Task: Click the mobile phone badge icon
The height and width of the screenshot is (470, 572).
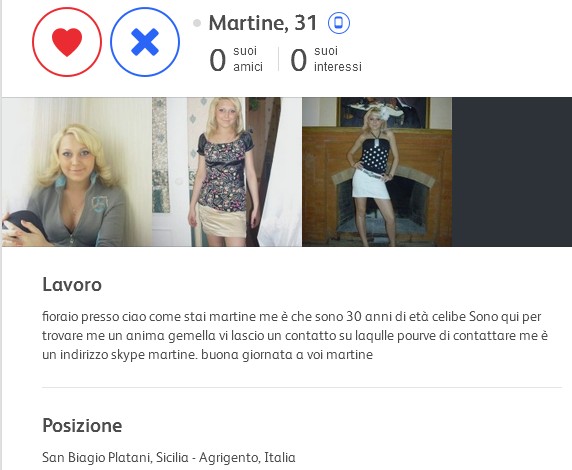Action: pyautogui.click(x=339, y=23)
